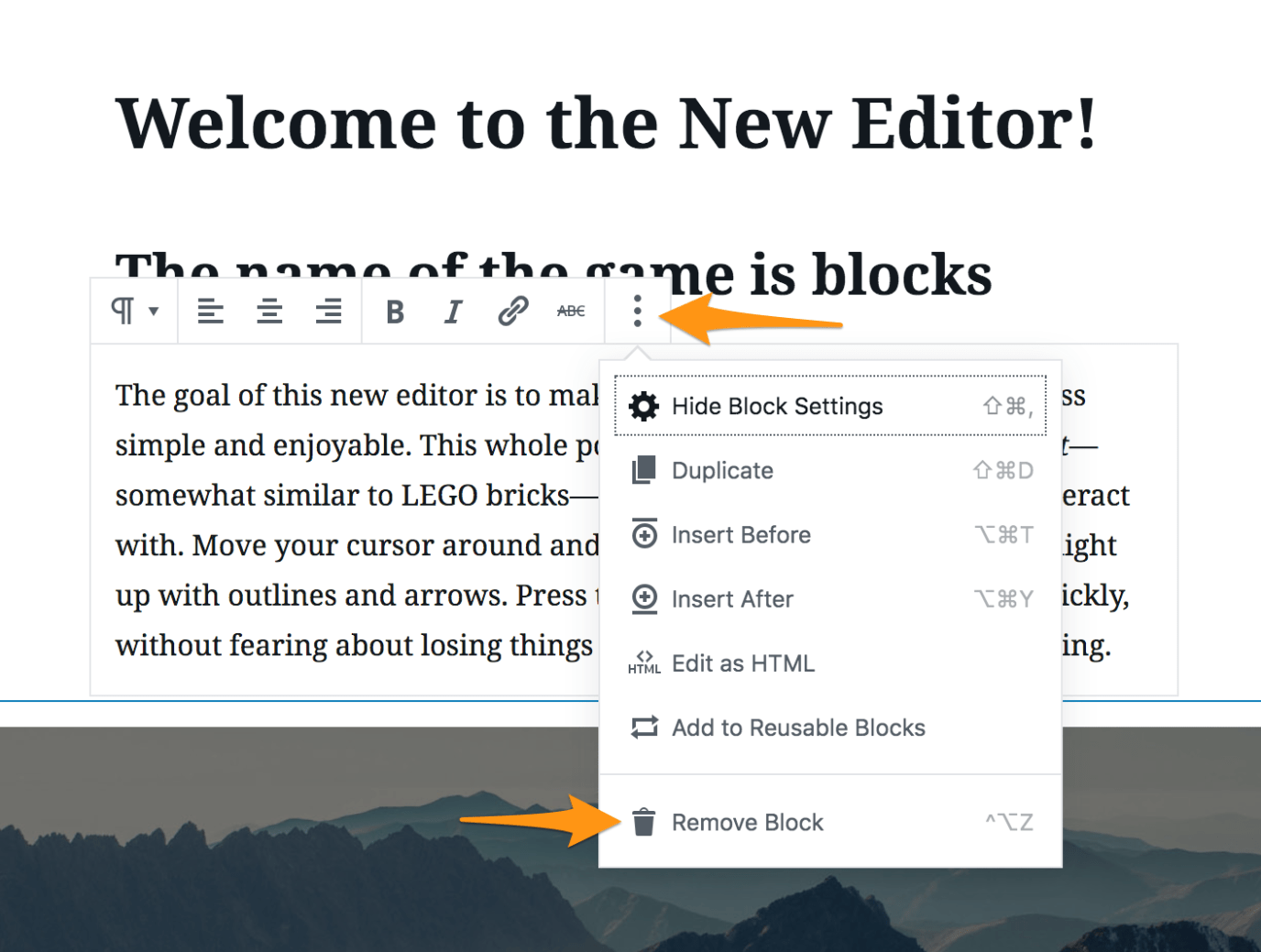Viewport: 1261px width, 952px height.
Task: Apply italic formatting
Action: (453, 311)
